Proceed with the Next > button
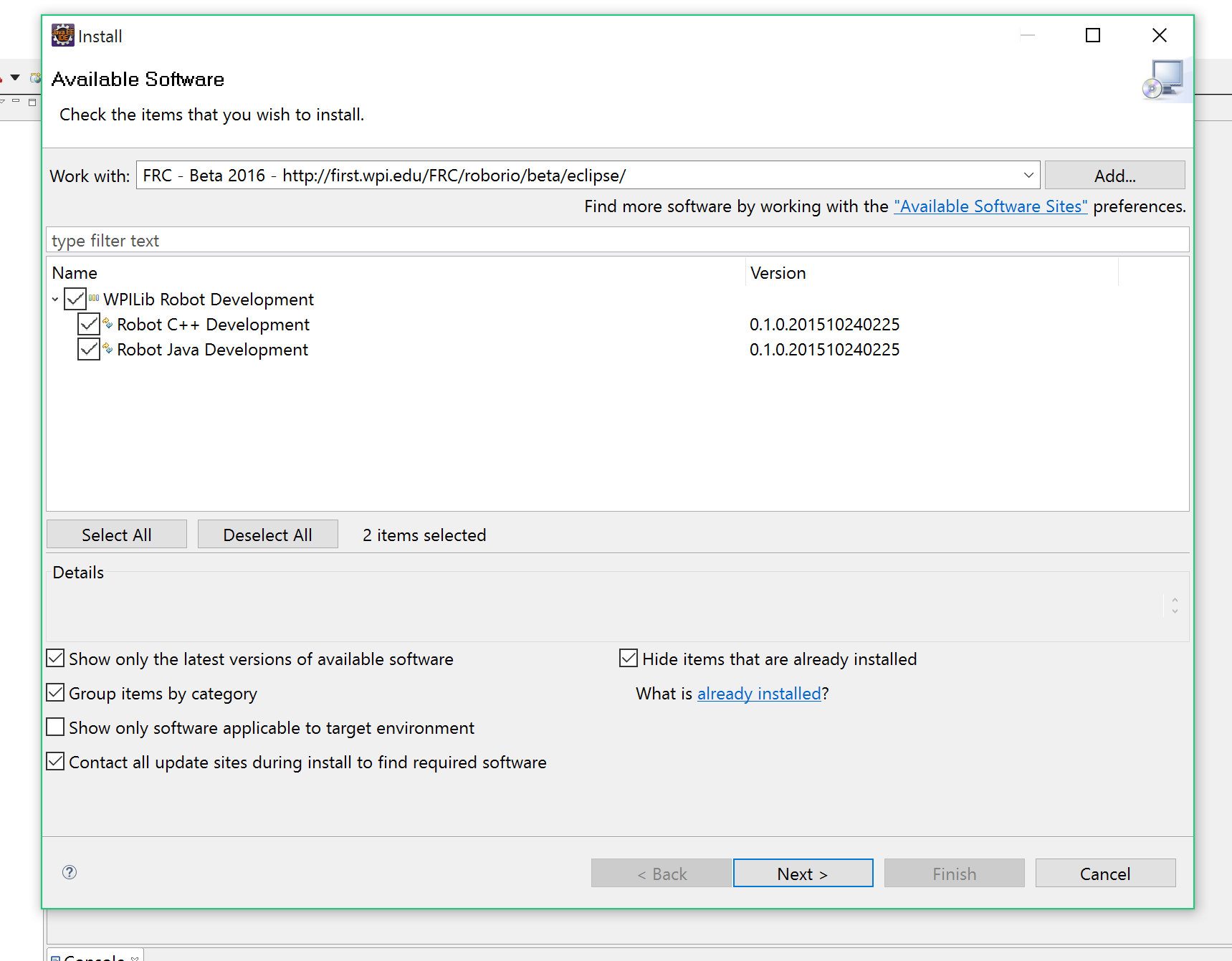Screen dimensions: 1232x961 coord(803,874)
